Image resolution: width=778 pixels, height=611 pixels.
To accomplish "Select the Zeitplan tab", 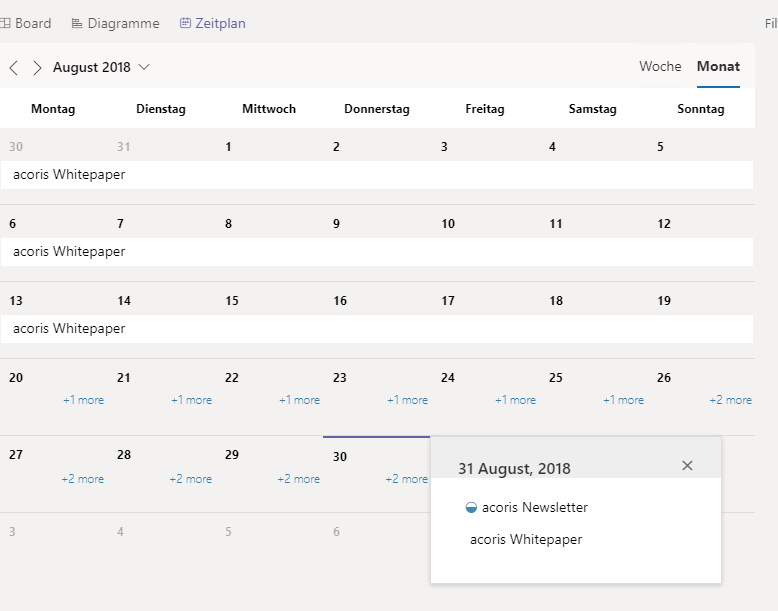I will point(212,23).
